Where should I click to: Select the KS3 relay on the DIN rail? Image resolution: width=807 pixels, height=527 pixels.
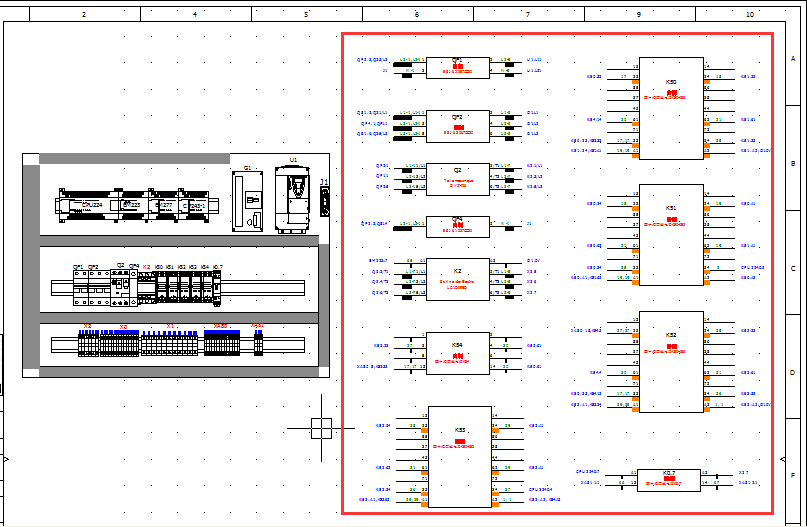pos(196,287)
